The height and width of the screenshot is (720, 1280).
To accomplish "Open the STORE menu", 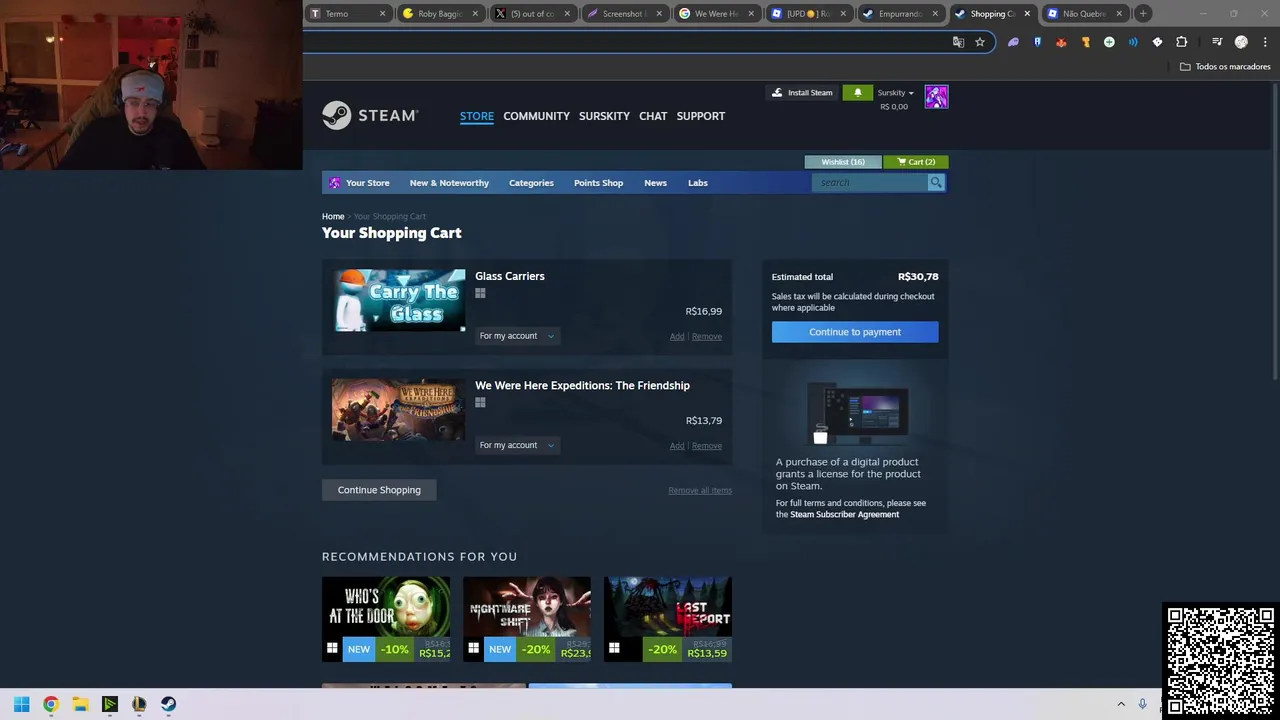I will pos(477,116).
